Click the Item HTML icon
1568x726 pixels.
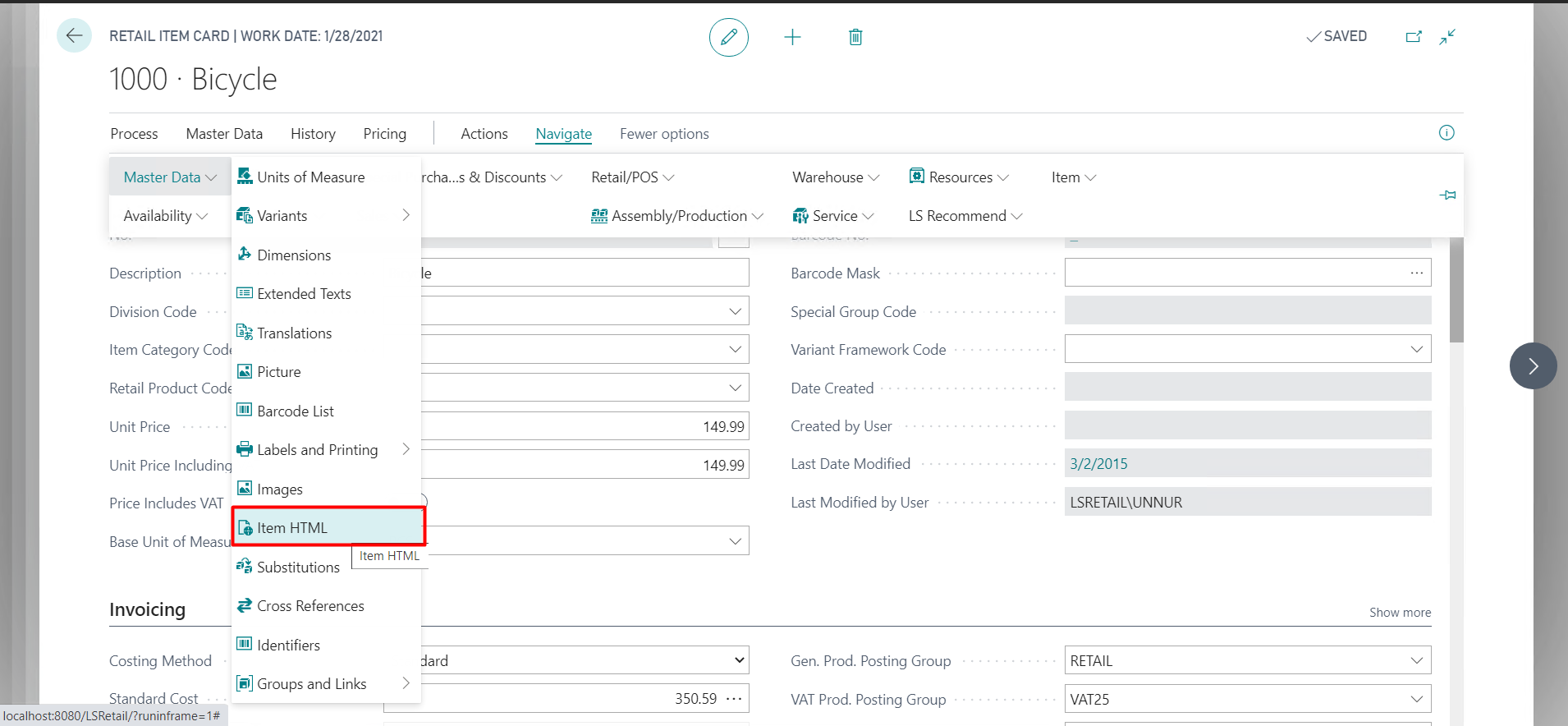pos(245,527)
